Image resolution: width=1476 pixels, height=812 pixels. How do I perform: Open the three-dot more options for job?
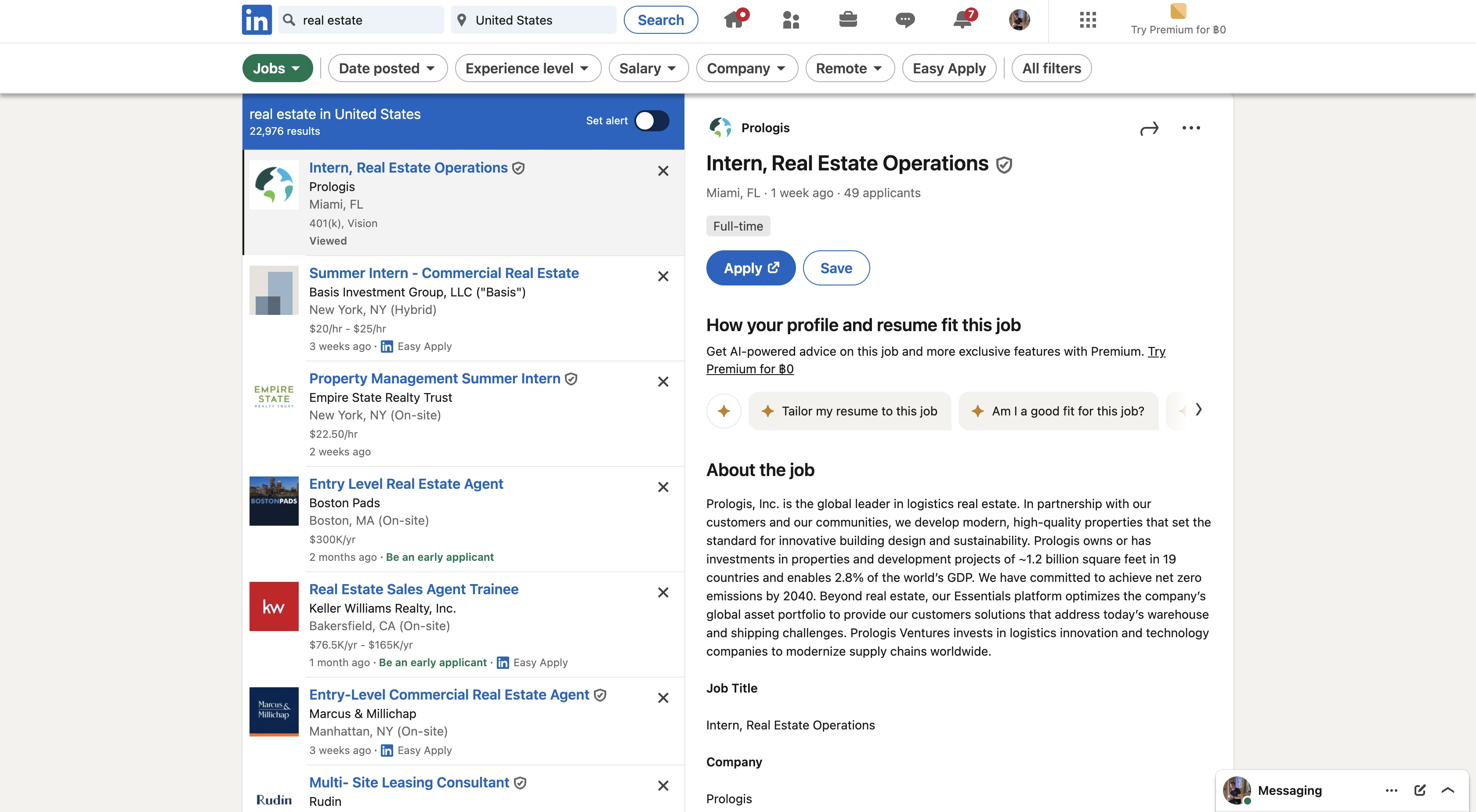(x=1190, y=128)
